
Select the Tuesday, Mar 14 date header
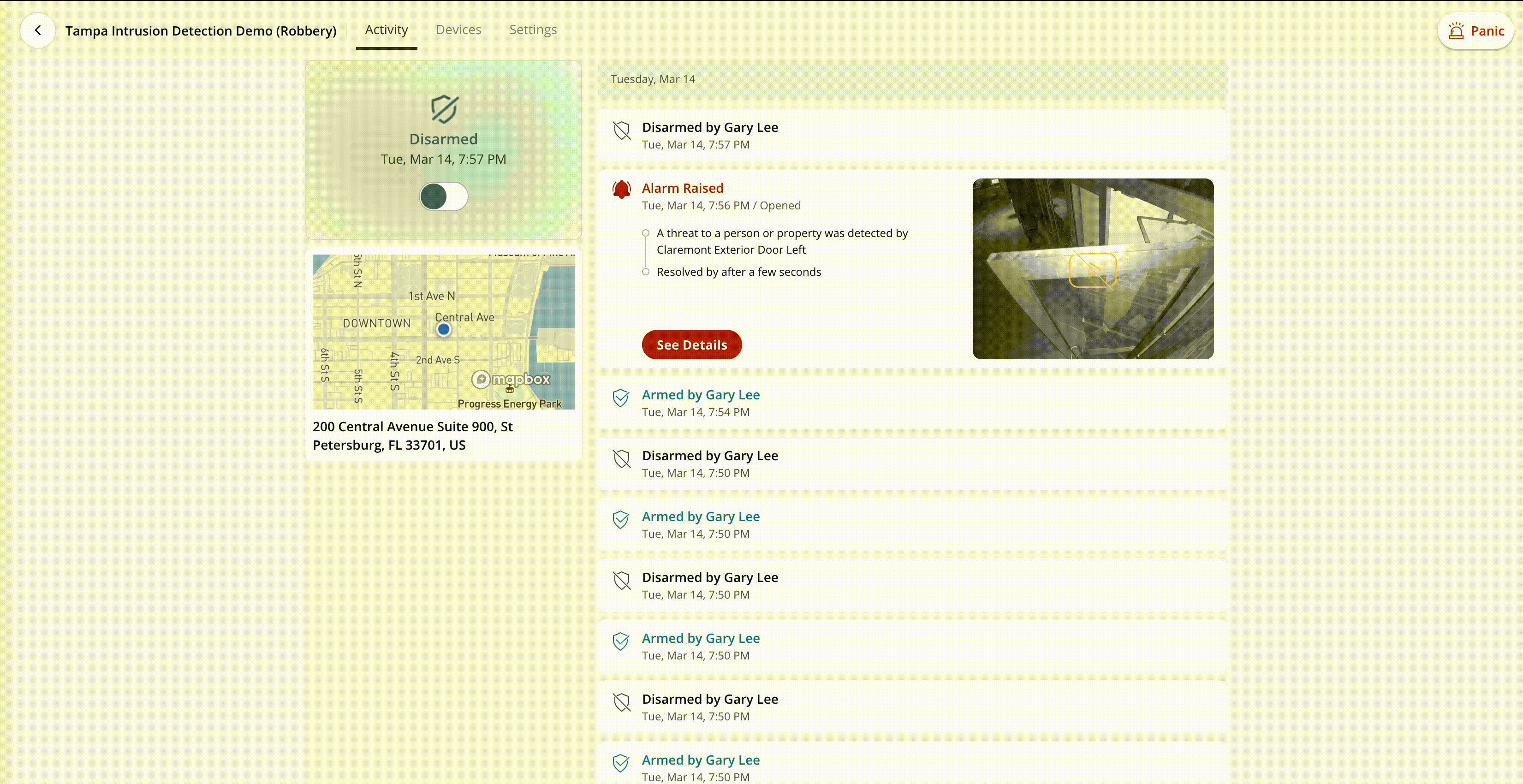[653, 79]
